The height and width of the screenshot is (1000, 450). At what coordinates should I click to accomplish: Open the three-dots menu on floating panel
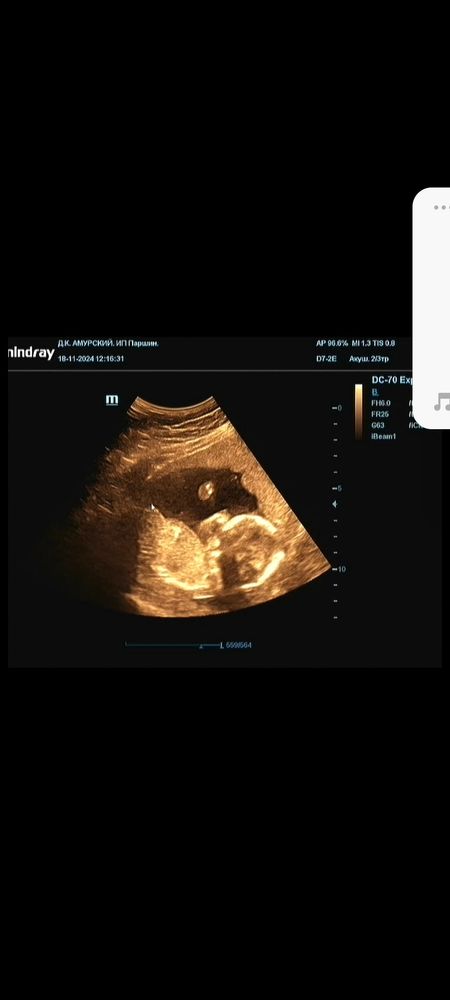tap(441, 207)
